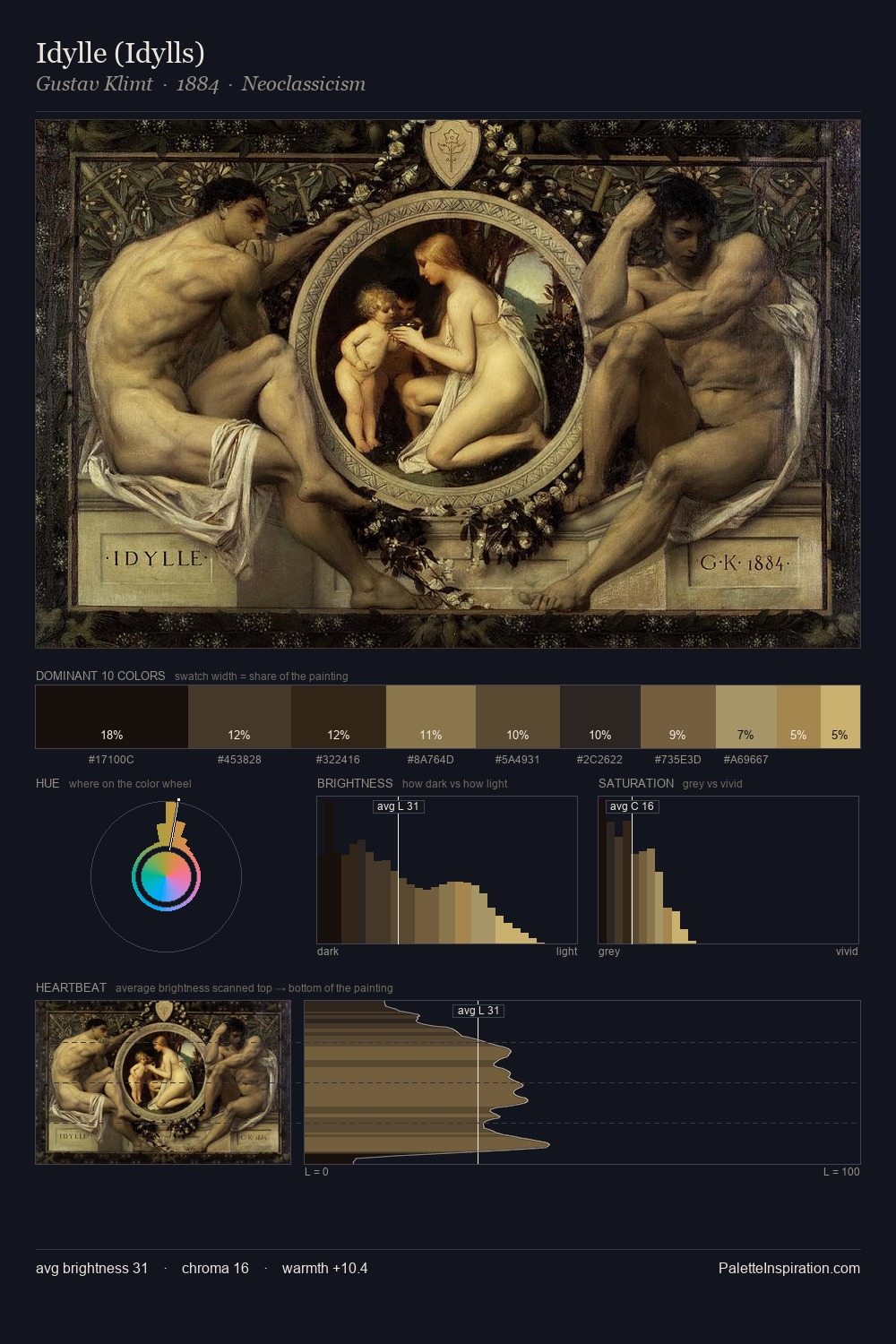
Task: Click the "vivid" axis label under Saturation
Action: (847, 952)
